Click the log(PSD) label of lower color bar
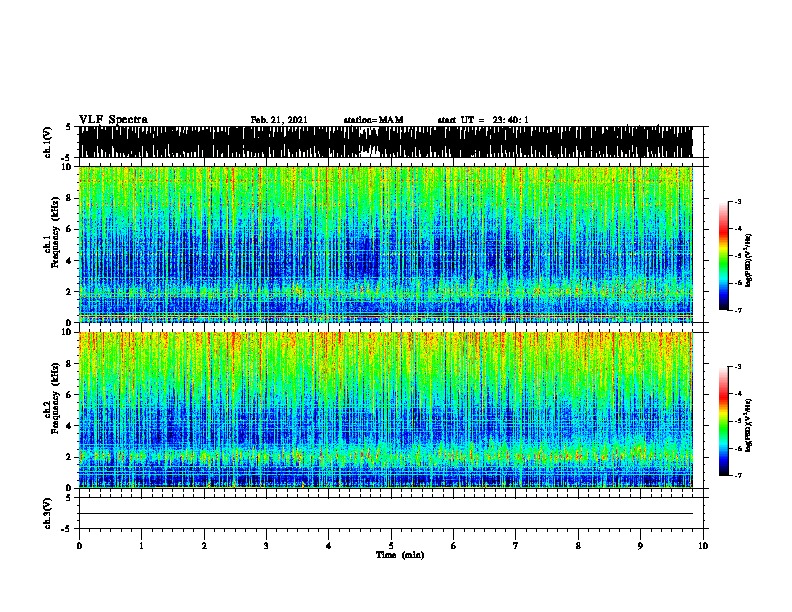The height and width of the screenshot is (612, 792). pos(749,425)
